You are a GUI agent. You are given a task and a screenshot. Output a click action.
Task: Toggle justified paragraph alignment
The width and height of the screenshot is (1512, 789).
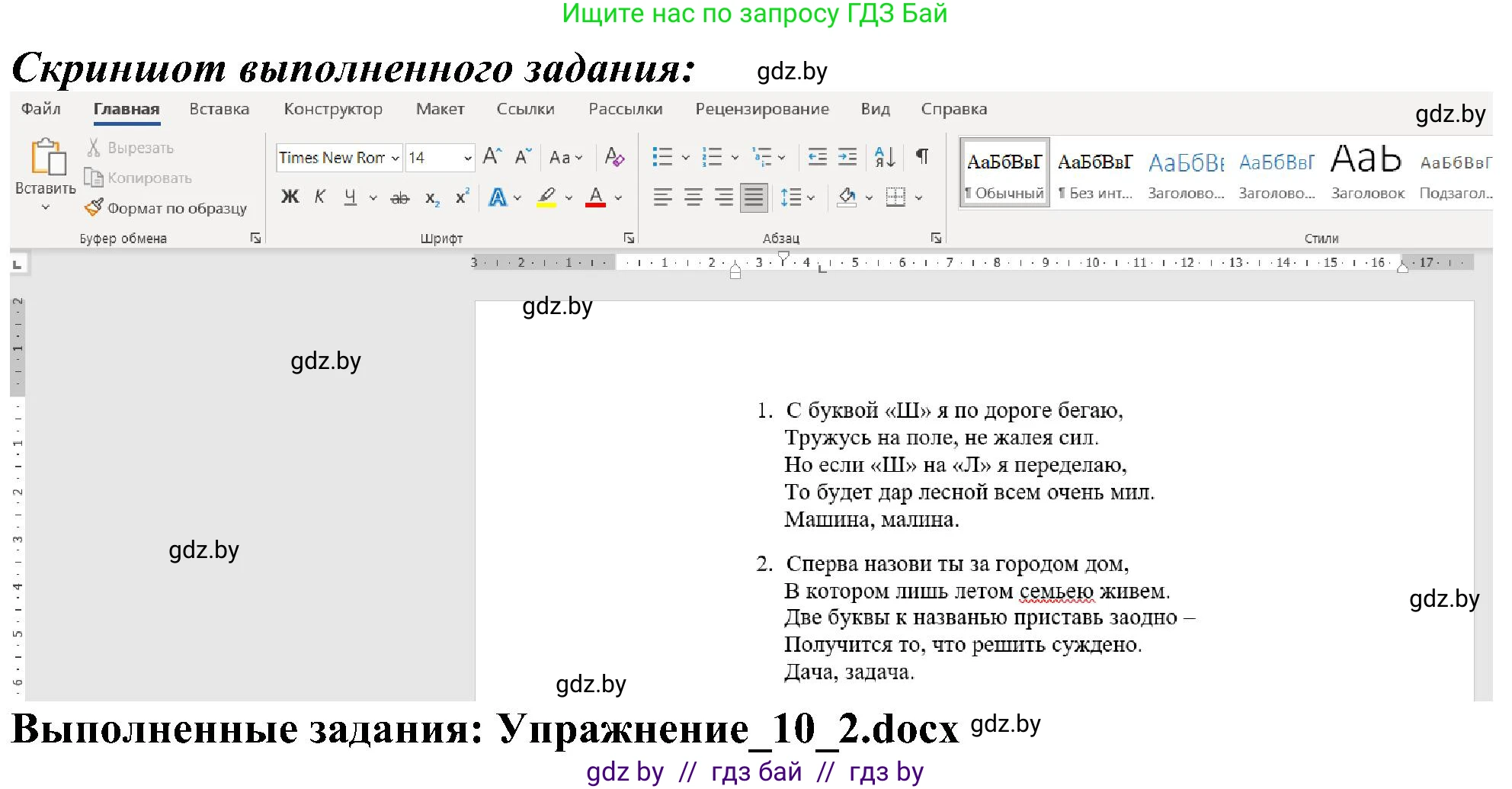[x=753, y=197]
